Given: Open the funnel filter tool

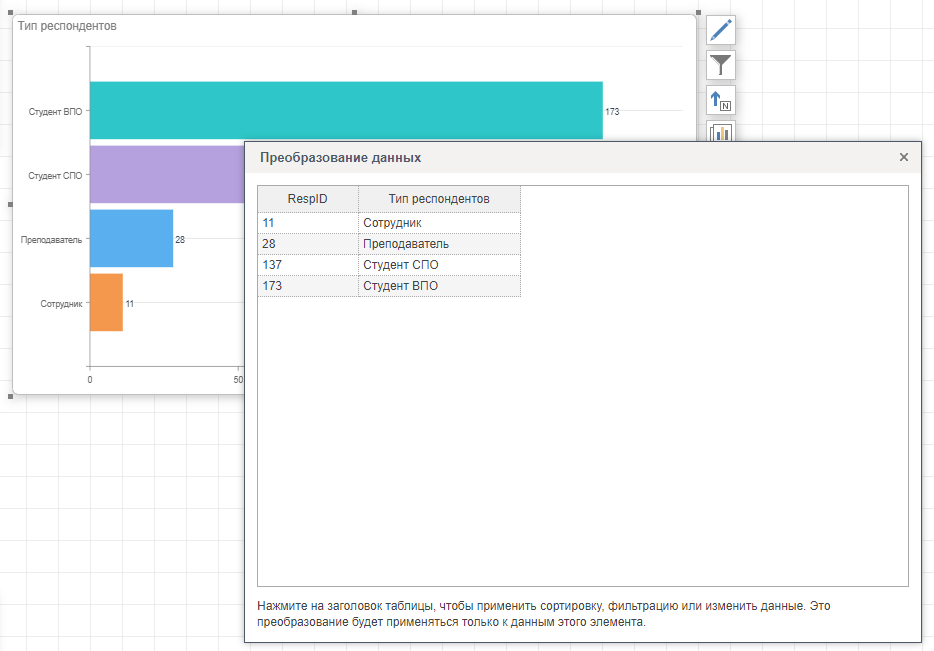Looking at the screenshot, I should click(x=721, y=65).
